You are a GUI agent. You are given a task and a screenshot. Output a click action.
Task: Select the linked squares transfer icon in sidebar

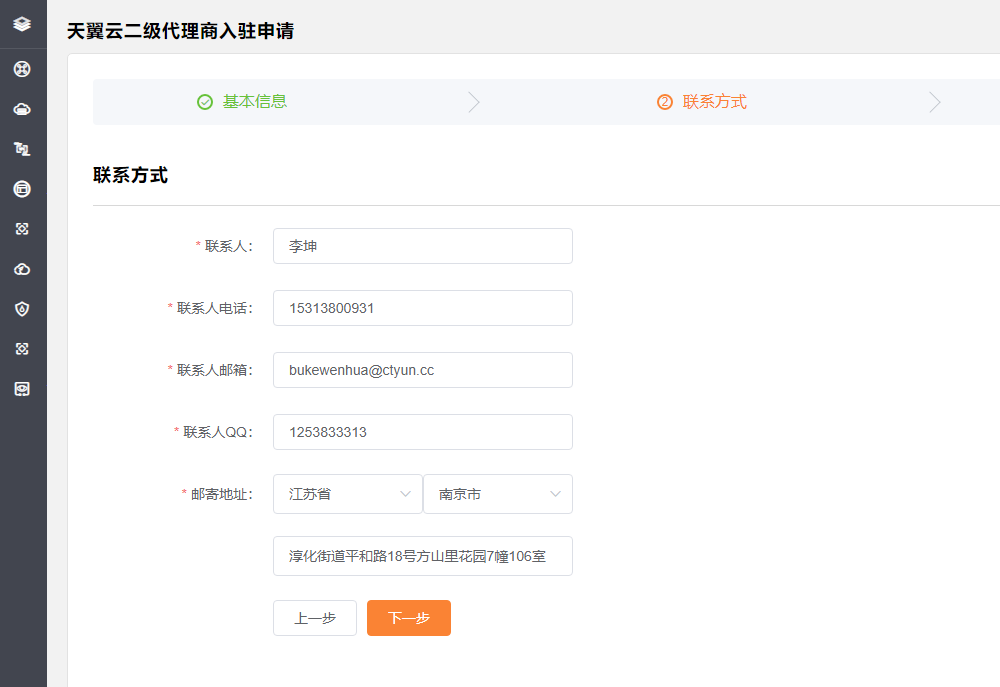[x=22, y=149]
